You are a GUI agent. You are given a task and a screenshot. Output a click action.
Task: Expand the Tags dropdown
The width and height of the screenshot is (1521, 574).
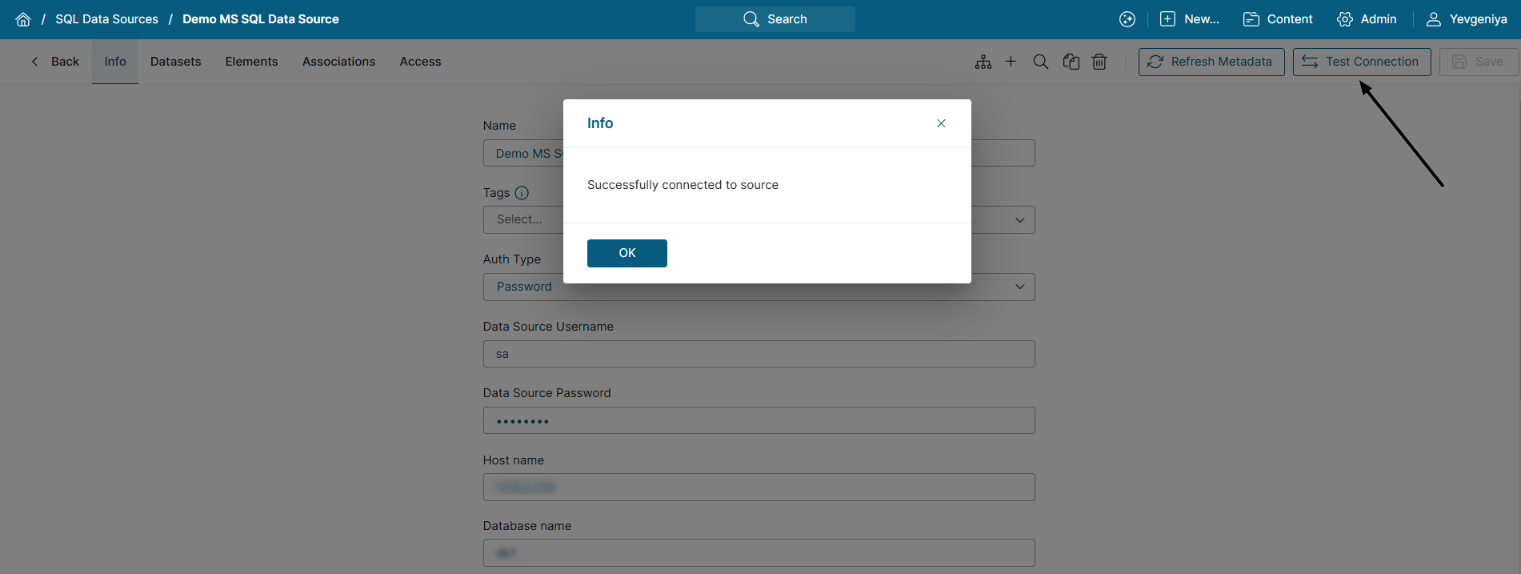point(1019,219)
